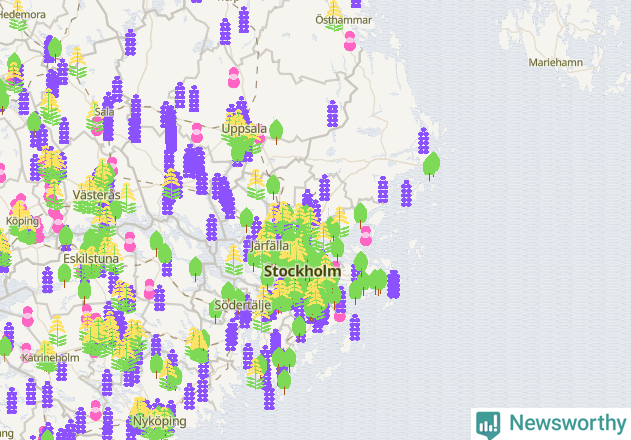Screen dimensions: 631x440
Task: Select the pink marker on coast northeast of Stockholm
Action: (366, 235)
